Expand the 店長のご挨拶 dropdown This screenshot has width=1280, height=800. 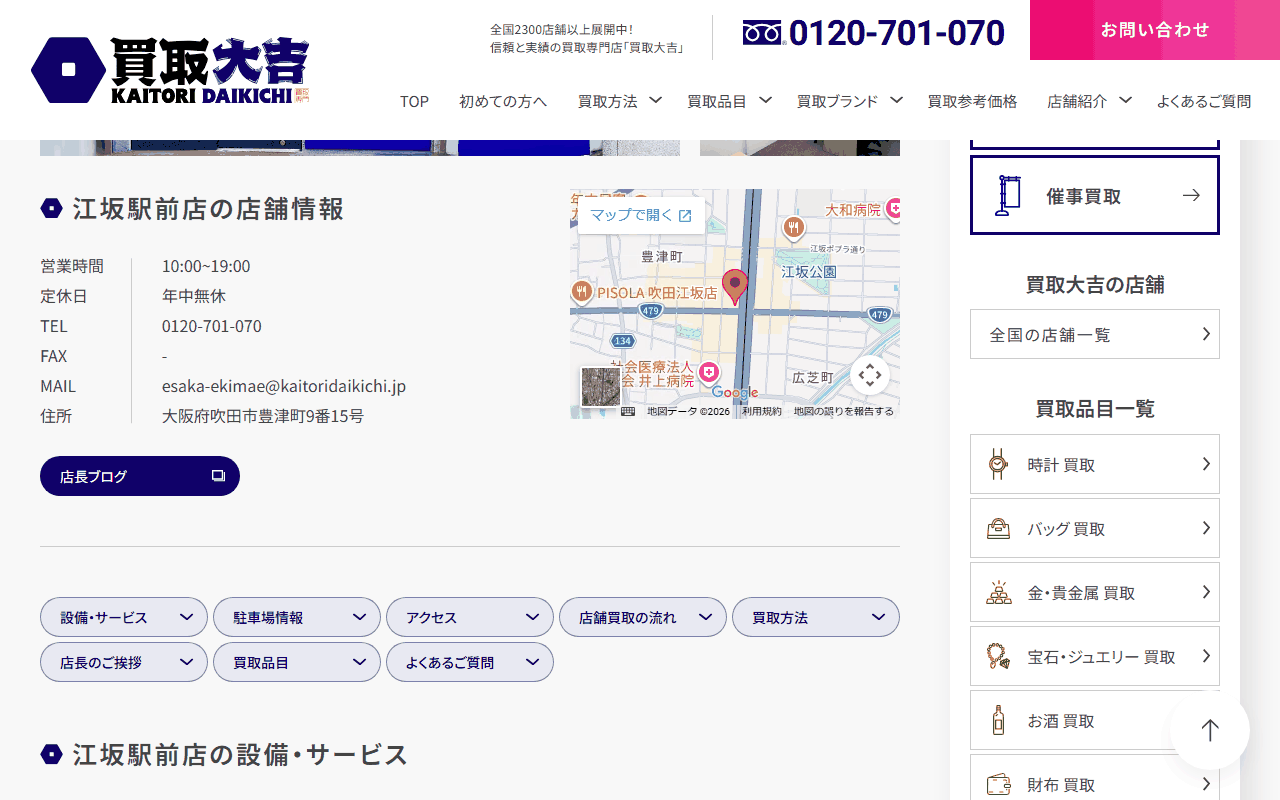click(x=124, y=662)
